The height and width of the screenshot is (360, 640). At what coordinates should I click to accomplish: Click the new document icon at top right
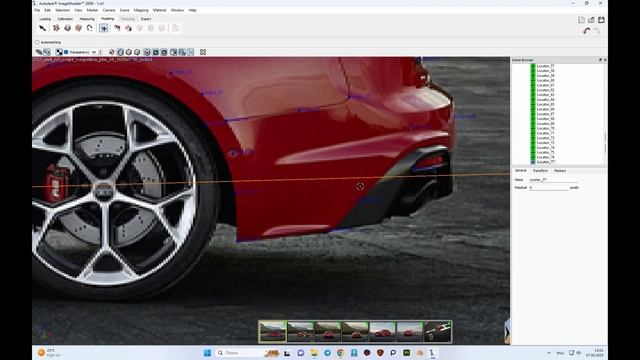(581, 20)
